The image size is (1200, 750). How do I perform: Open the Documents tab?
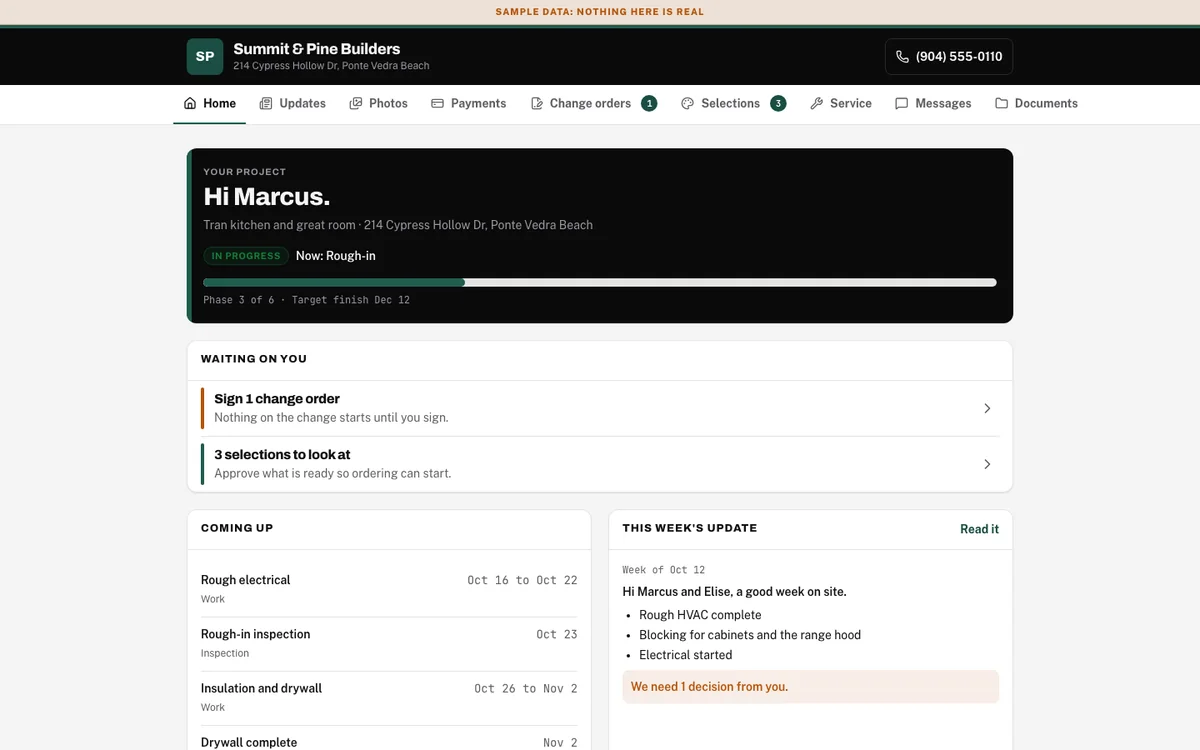pos(1036,103)
